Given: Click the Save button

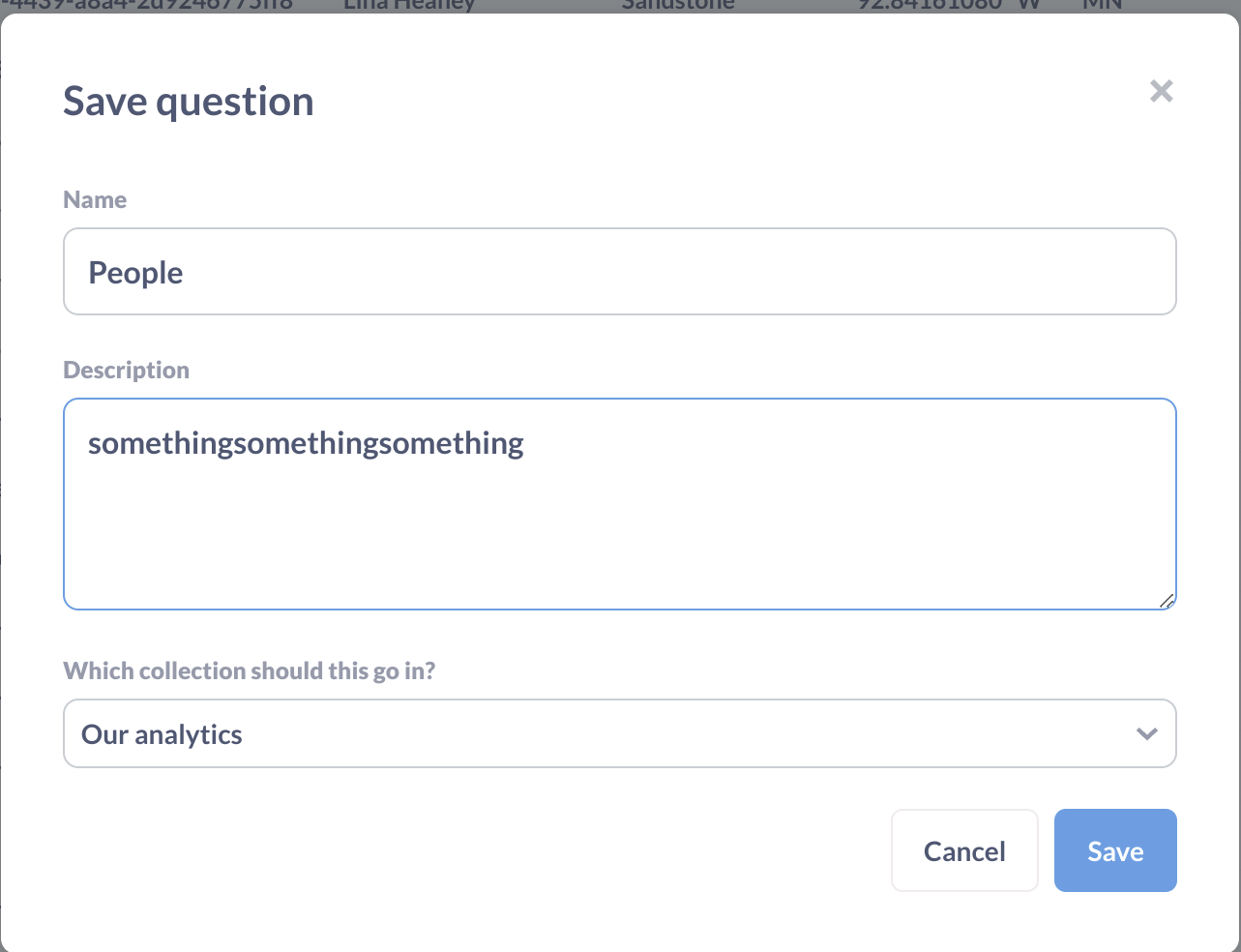Looking at the screenshot, I should (x=1114, y=850).
